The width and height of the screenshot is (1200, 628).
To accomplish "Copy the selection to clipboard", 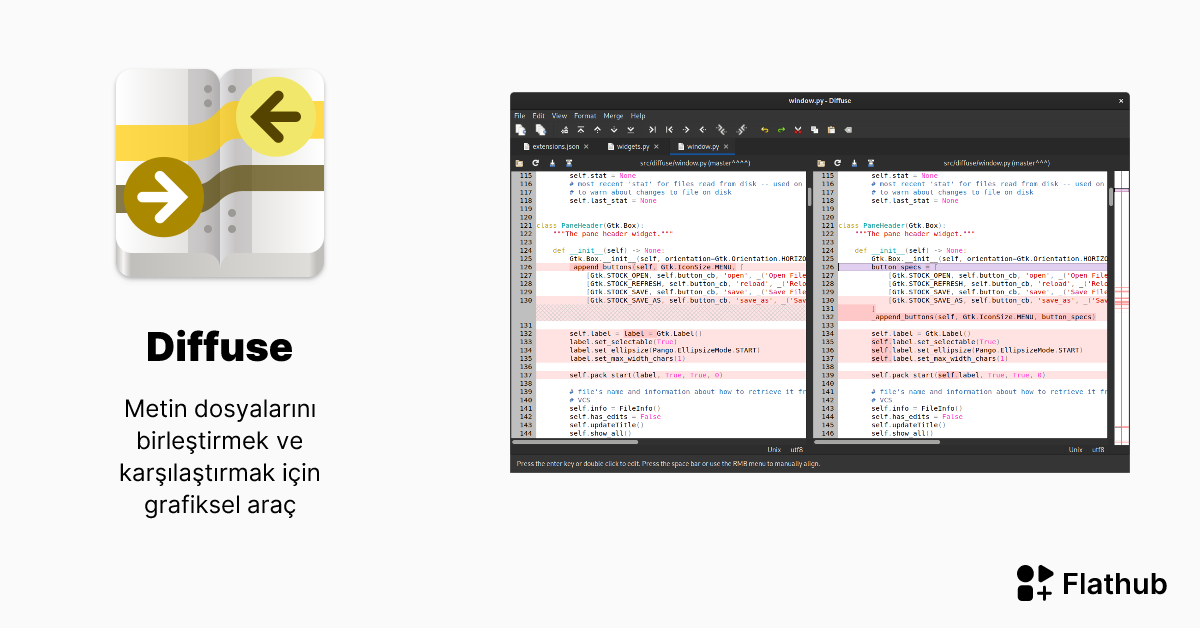I will click(816, 130).
